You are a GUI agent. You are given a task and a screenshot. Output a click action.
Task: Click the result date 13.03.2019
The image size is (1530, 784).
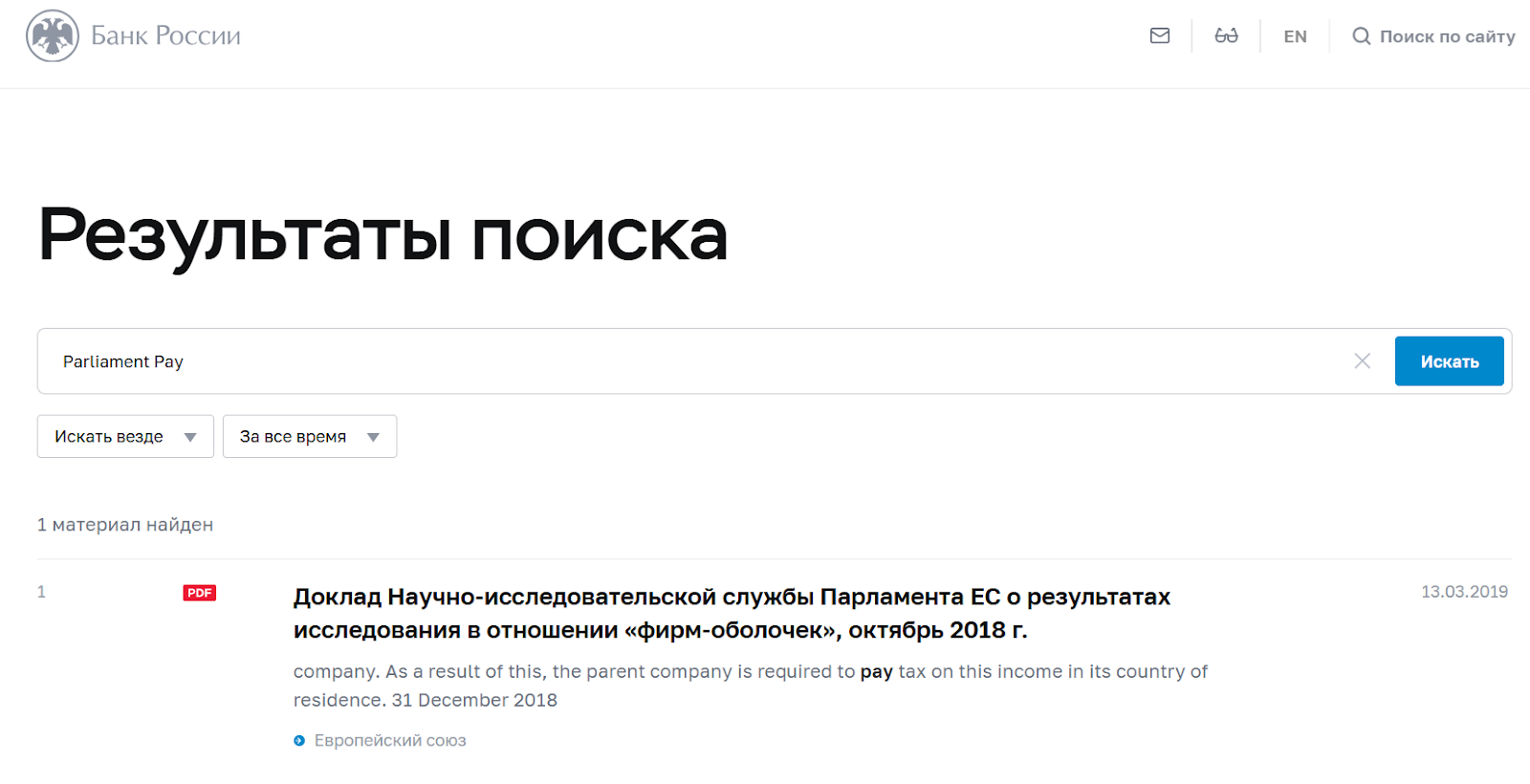(1464, 592)
